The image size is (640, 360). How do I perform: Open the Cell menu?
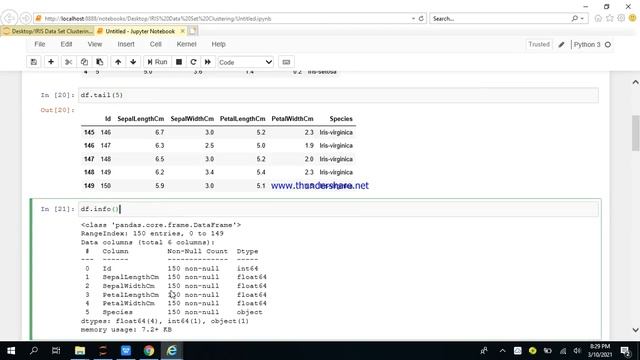[156, 44]
